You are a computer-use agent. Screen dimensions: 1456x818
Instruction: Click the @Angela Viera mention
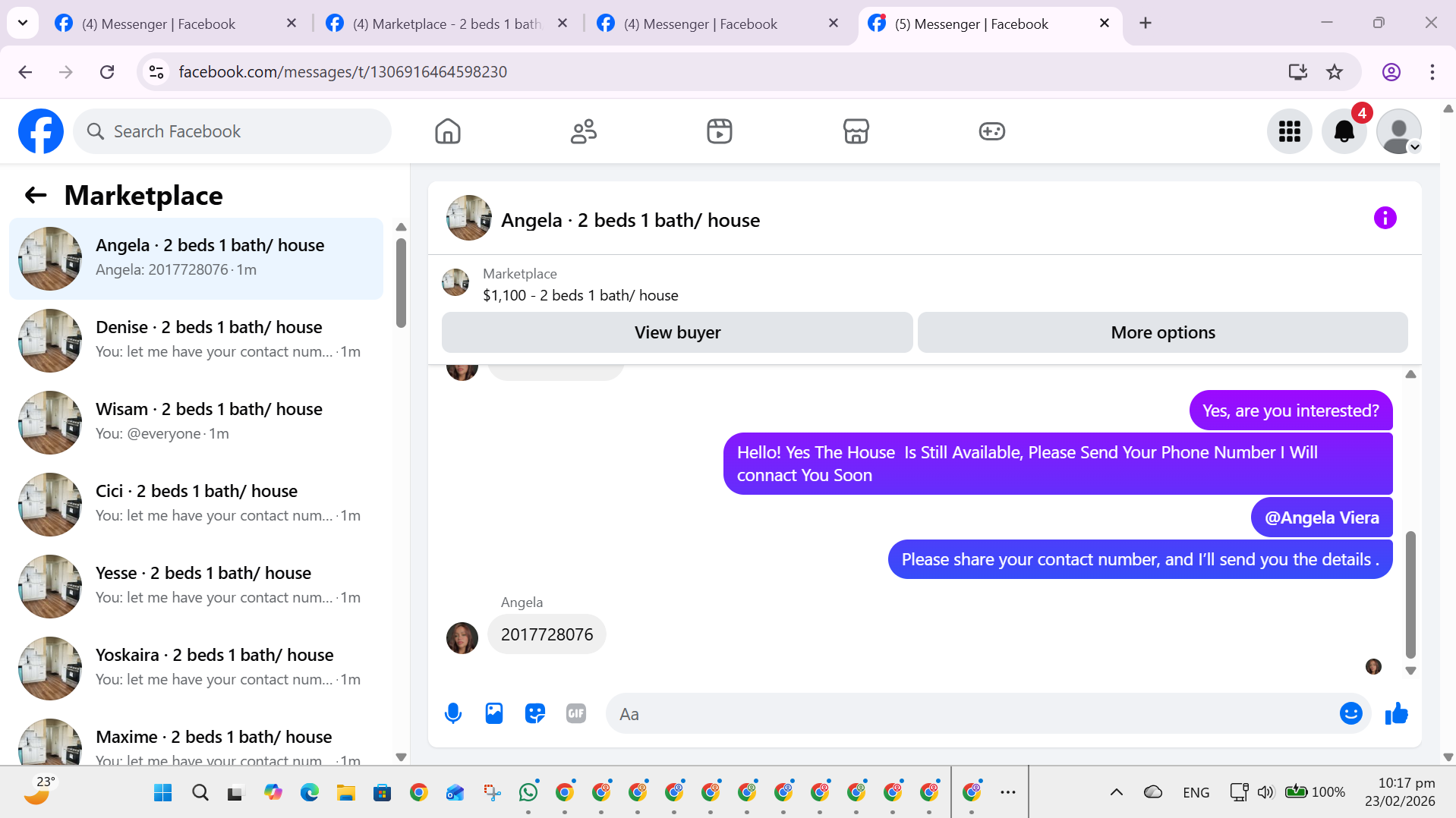pos(1322,518)
